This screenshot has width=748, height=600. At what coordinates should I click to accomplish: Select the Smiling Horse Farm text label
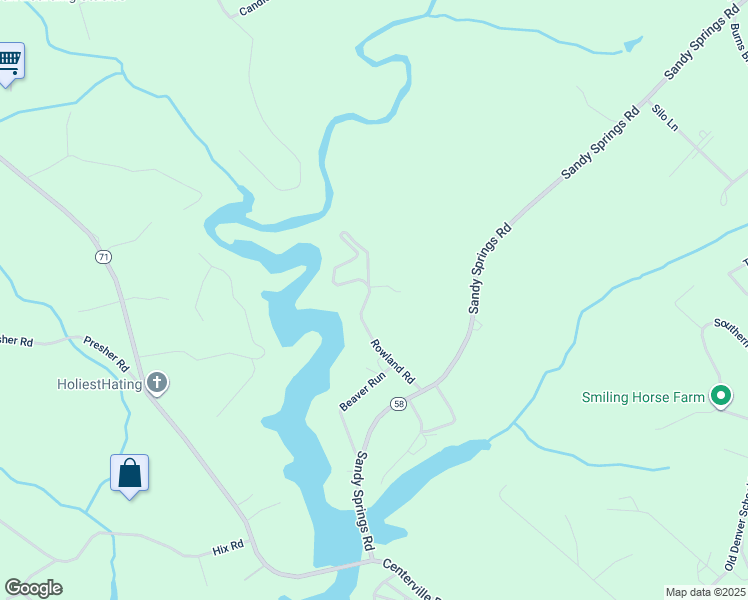pyautogui.click(x=643, y=397)
